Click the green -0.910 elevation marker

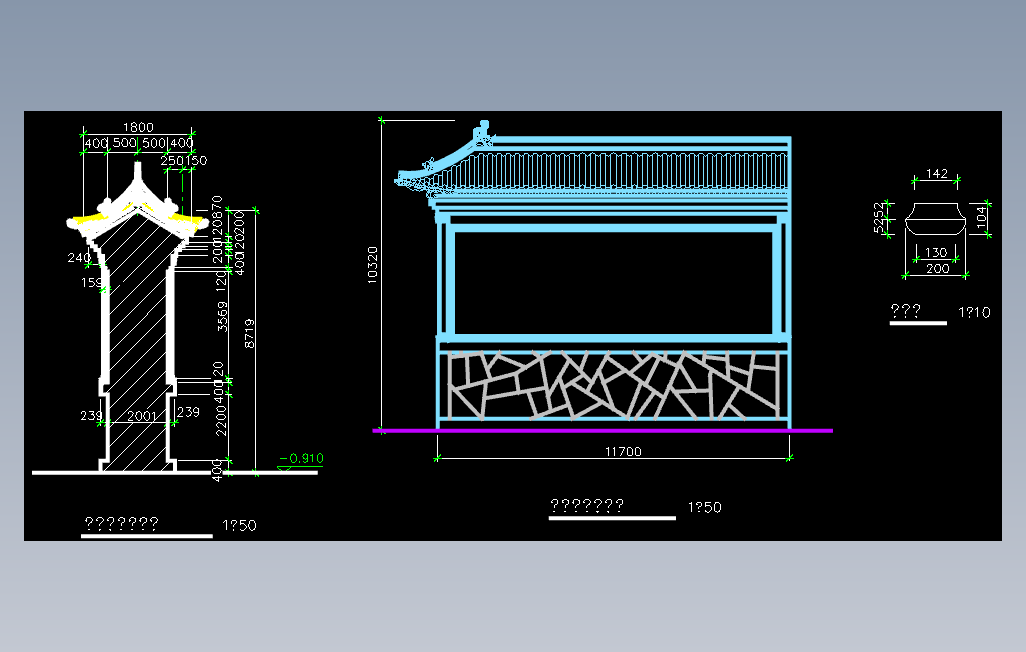click(301, 458)
